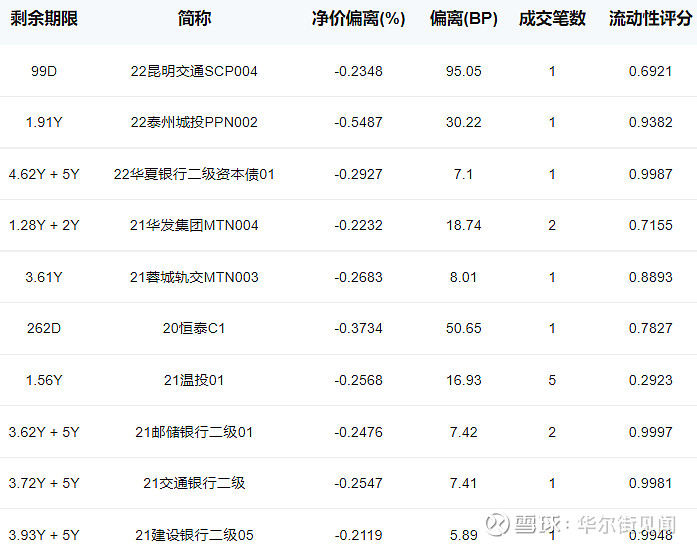Click BP deviation value 7.42

[x=463, y=432]
